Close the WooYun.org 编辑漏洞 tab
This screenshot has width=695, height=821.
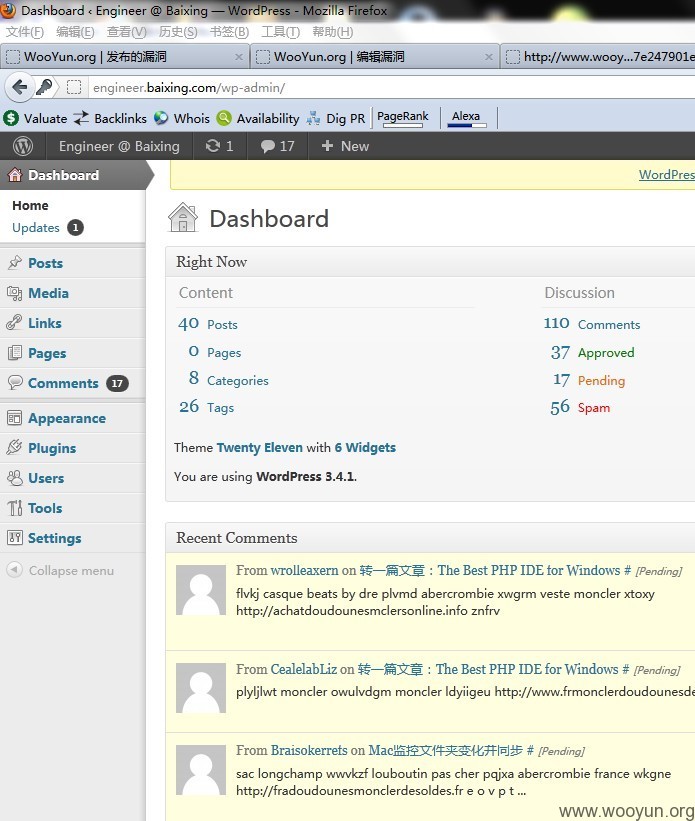[x=488, y=57]
